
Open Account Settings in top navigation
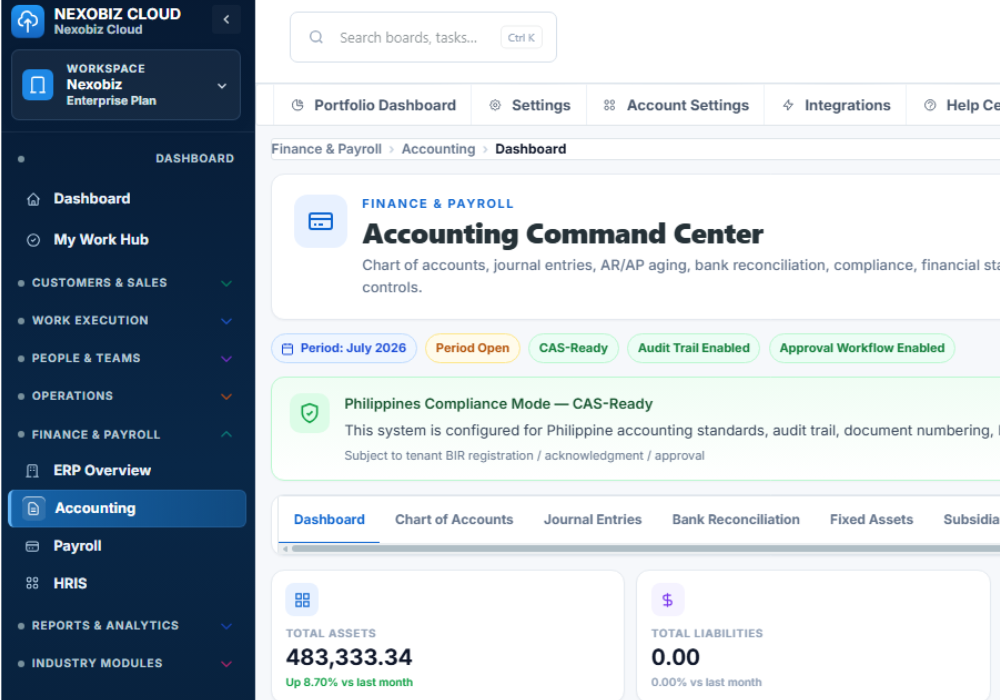pyautogui.click(x=676, y=105)
